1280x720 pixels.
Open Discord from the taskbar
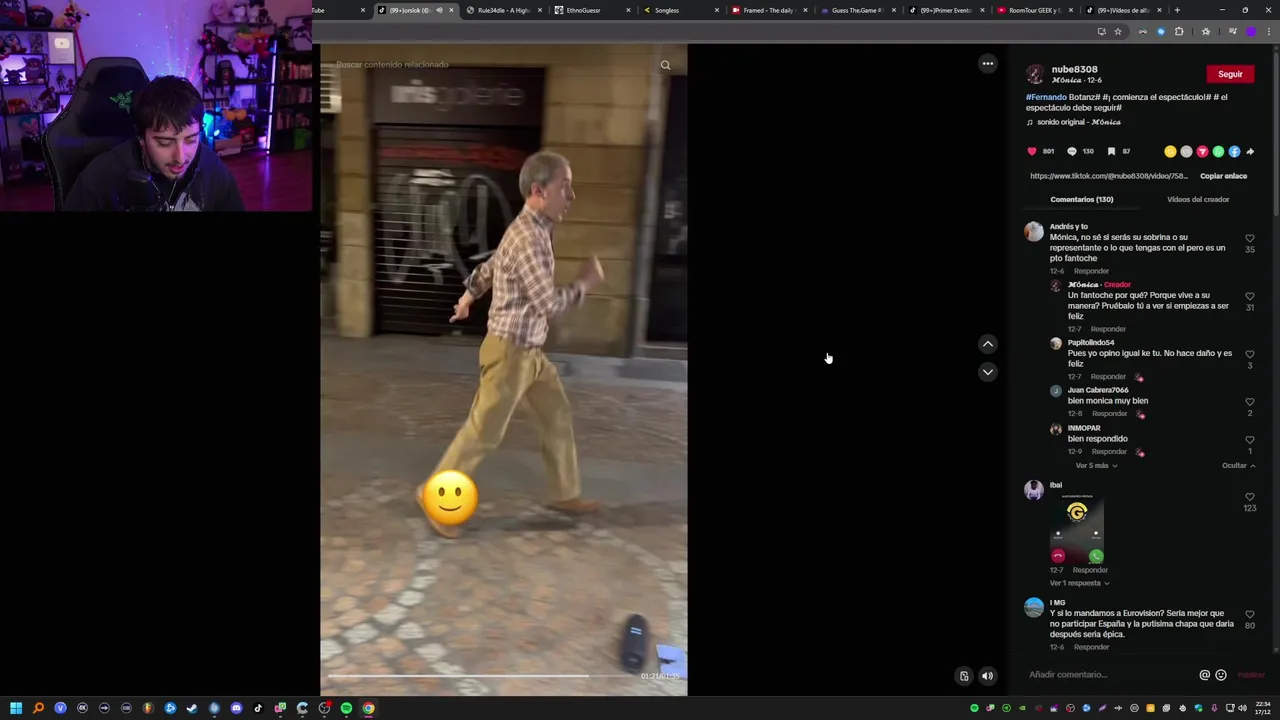point(236,708)
